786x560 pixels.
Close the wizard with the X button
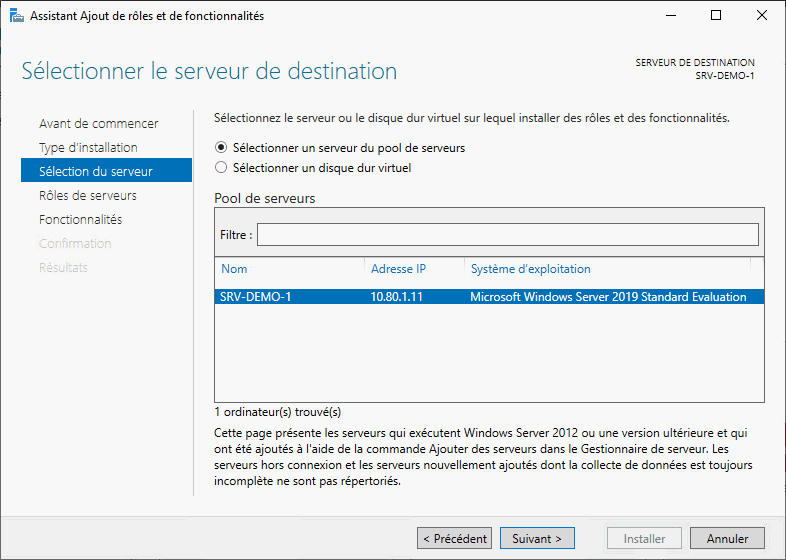(762, 16)
